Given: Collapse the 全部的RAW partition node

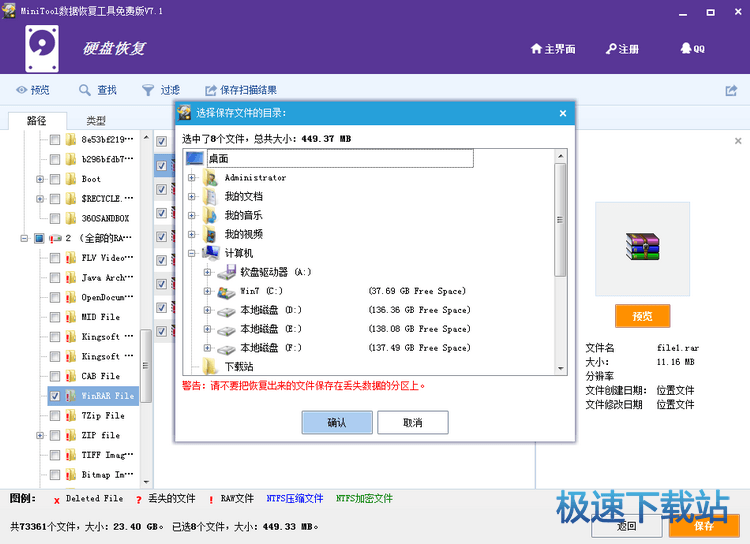Looking at the screenshot, I should (24, 238).
